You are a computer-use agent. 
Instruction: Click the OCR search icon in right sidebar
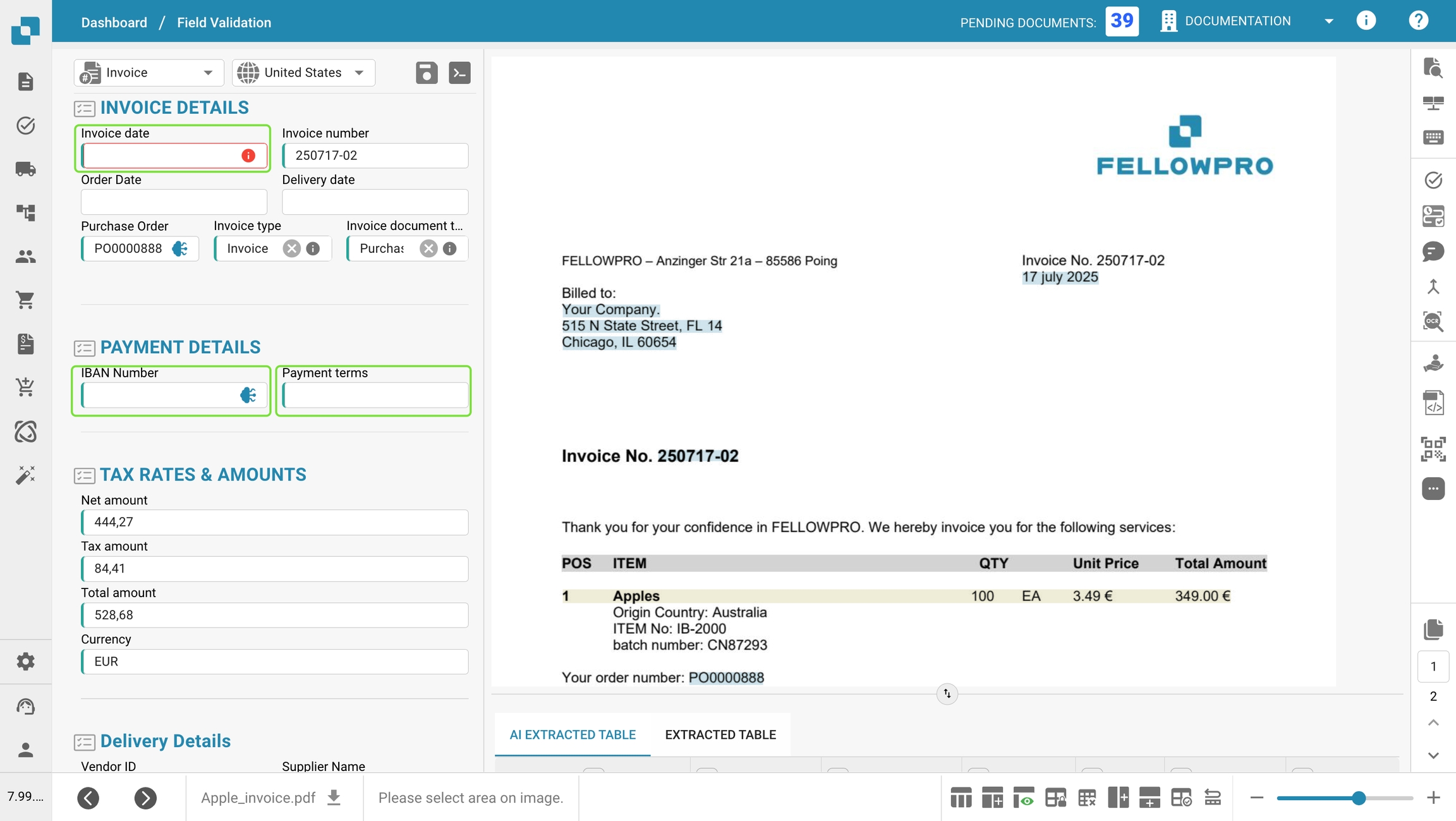[1433, 321]
